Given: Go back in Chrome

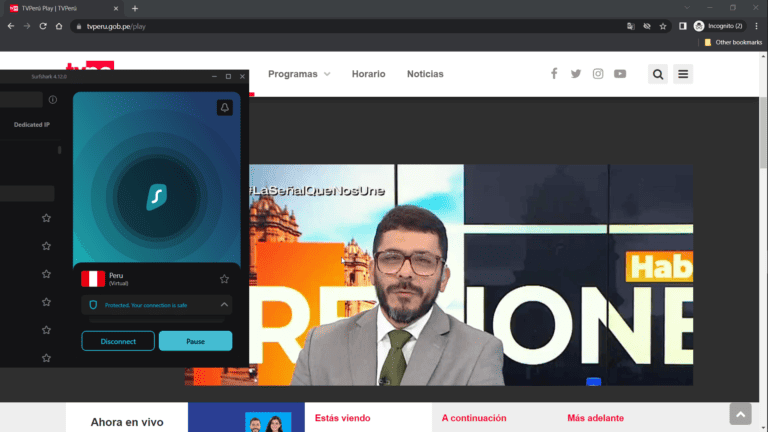Looking at the screenshot, I should coord(11,26).
